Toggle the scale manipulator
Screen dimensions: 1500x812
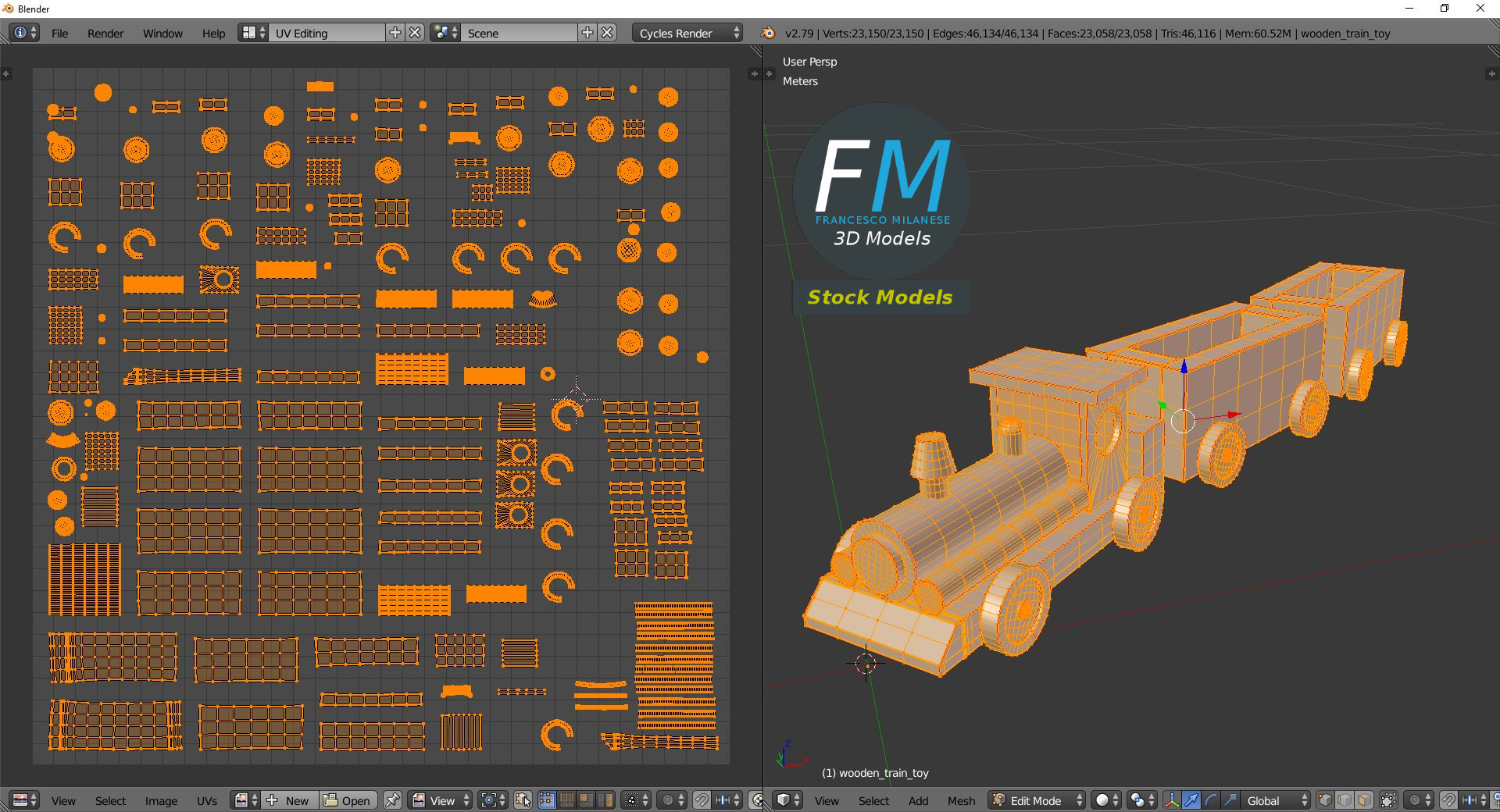(x=1230, y=800)
